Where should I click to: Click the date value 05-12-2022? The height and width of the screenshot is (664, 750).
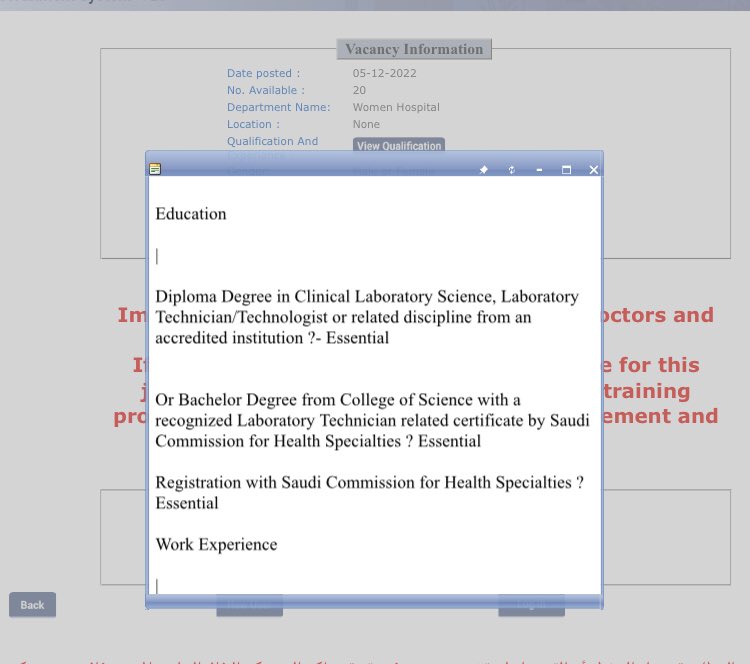click(385, 73)
